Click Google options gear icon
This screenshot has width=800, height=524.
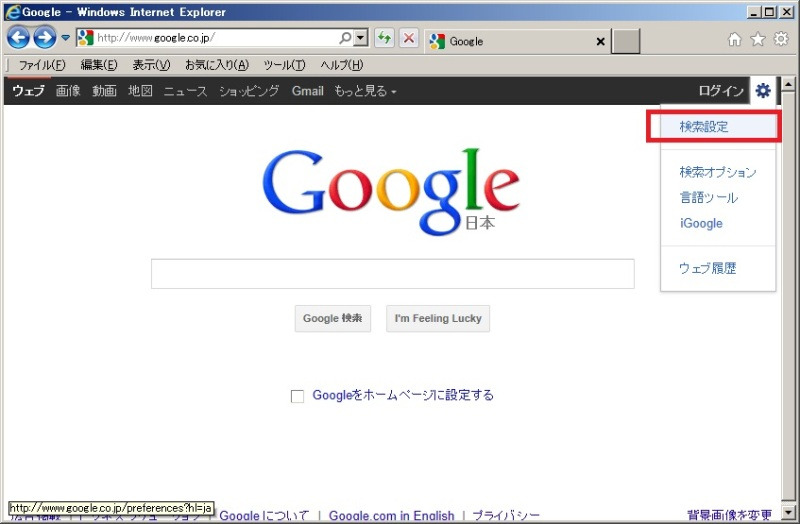[763, 91]
